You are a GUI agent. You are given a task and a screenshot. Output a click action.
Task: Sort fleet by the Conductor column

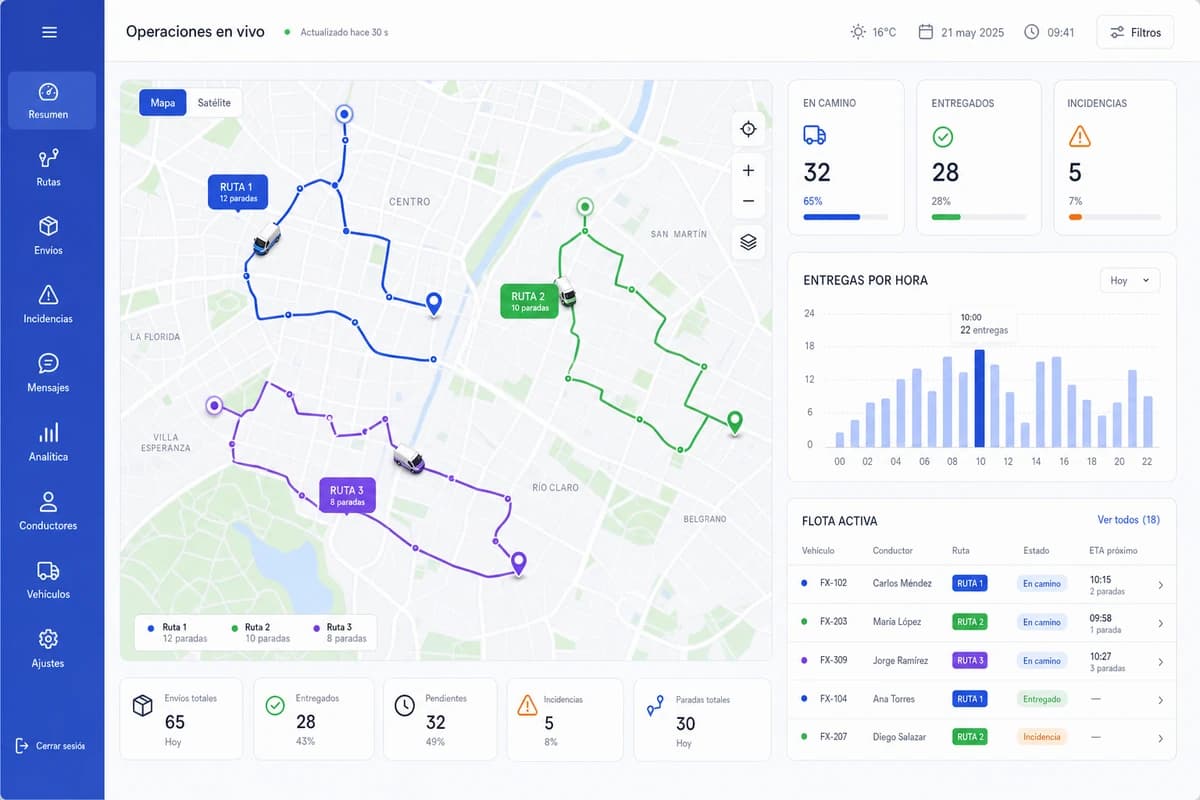pyautogui.click(x=892, y=551)
